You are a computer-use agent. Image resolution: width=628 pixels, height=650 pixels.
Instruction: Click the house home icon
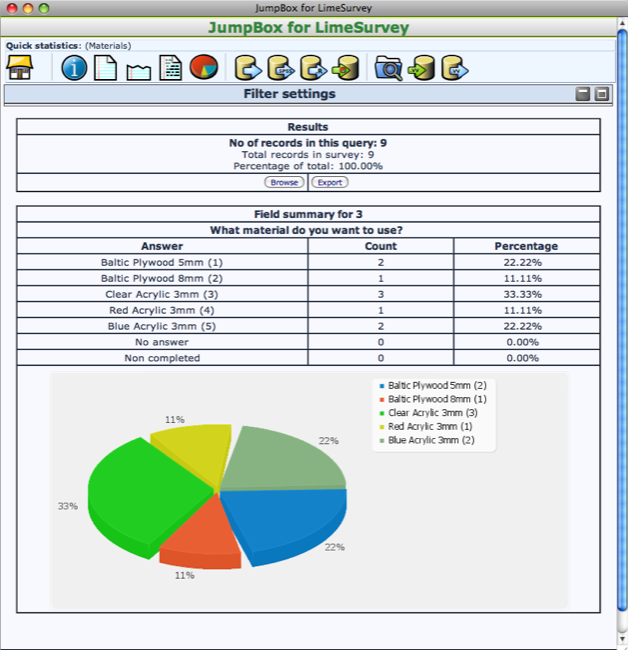tap(19, 68)
